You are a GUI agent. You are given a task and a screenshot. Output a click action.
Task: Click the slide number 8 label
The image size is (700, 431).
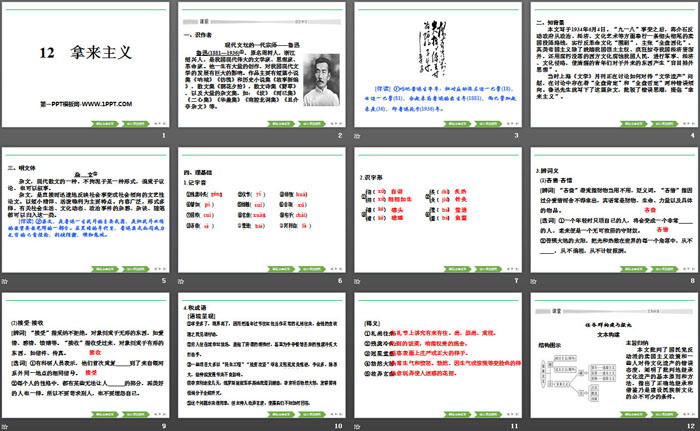[692, 280]
